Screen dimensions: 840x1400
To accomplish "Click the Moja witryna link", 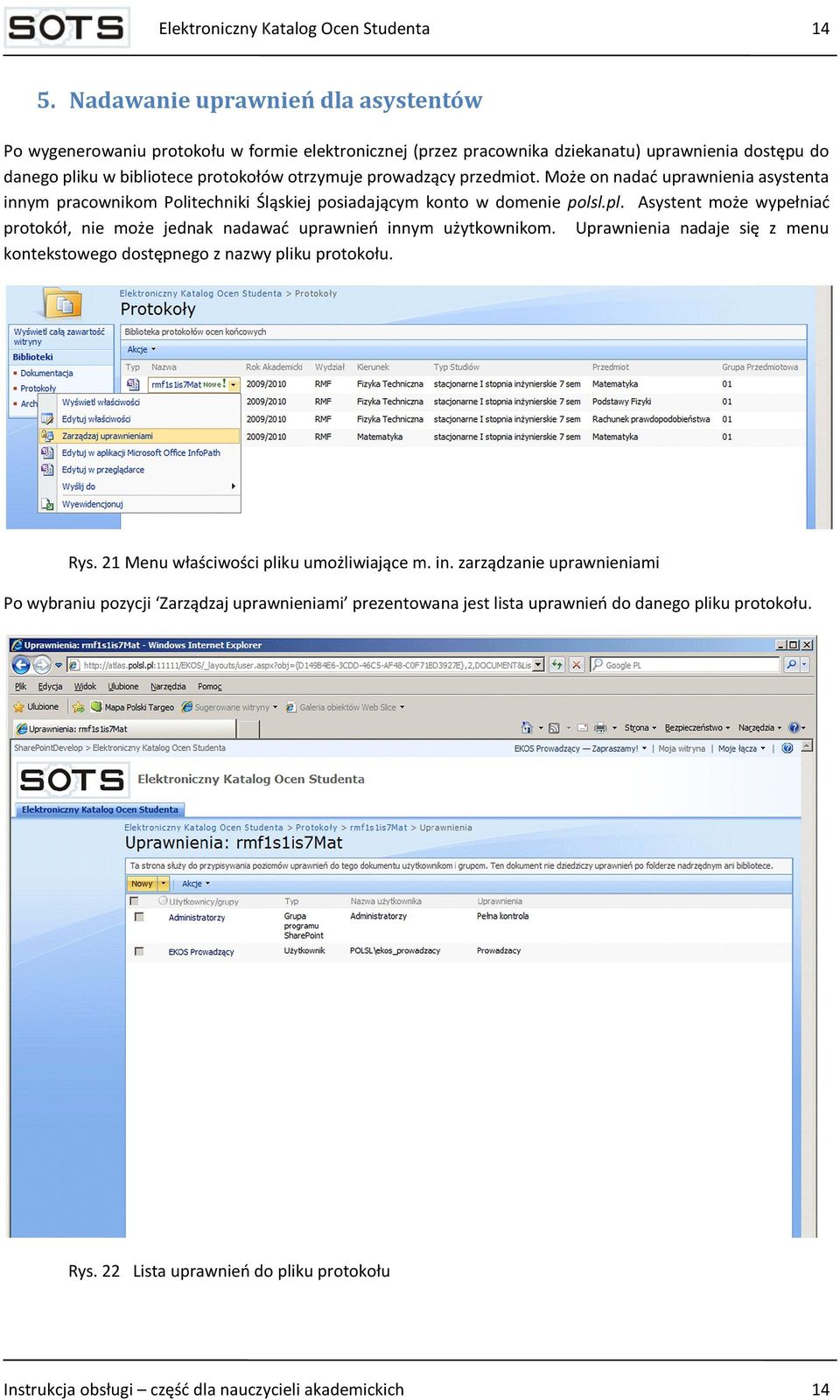I will tap(682, 748).
